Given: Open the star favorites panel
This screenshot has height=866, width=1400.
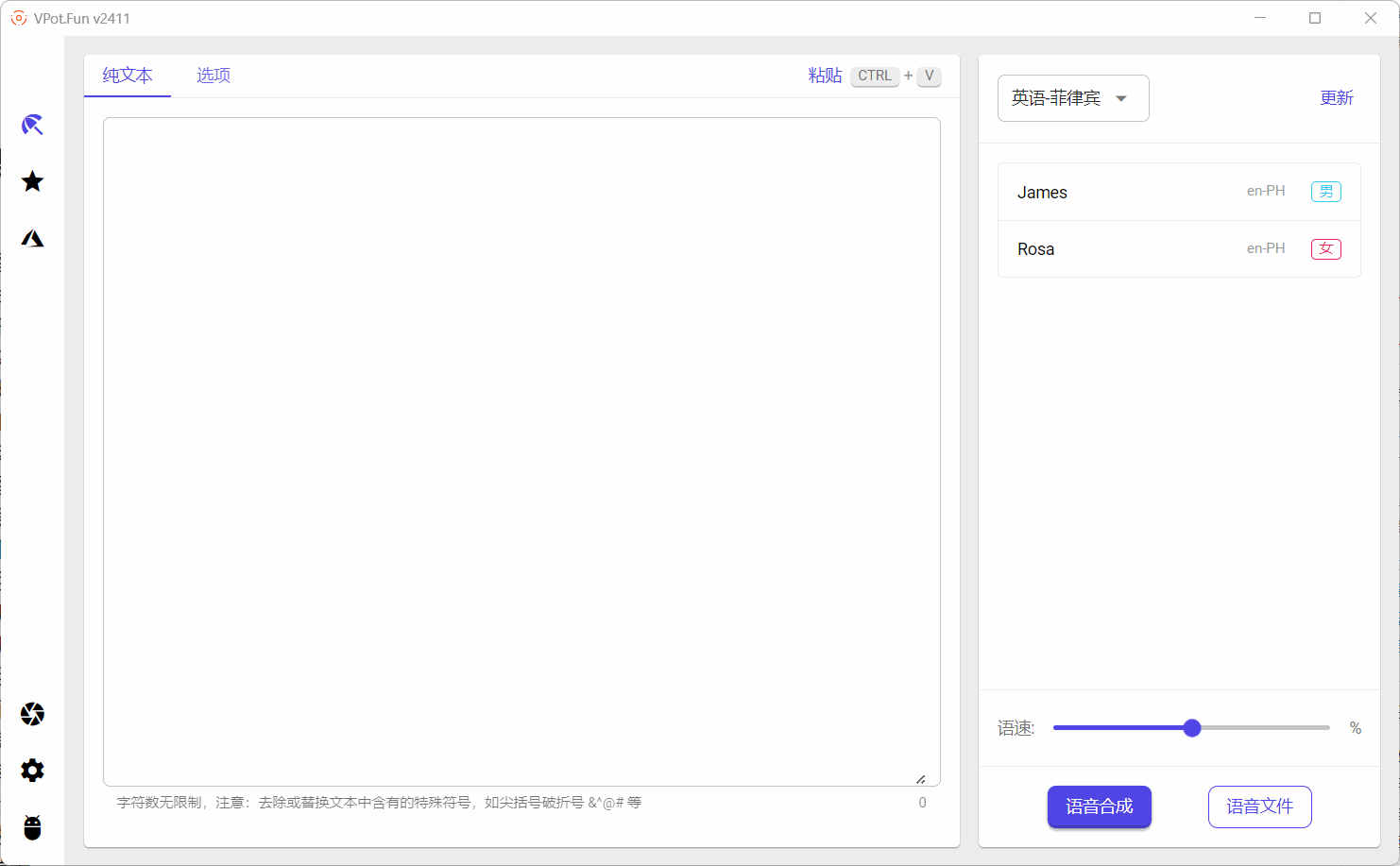Looking at the screenshot, I should coord(32,180).
